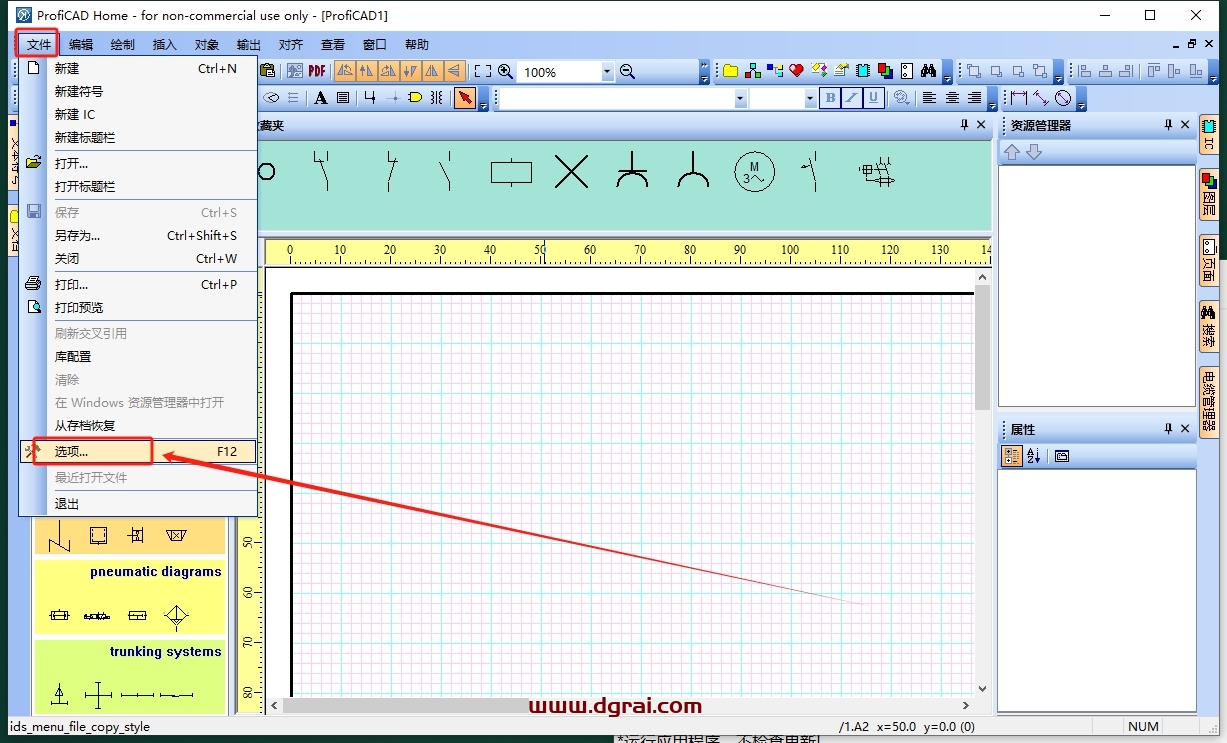Expand the alignment toolbar overflow chevron
This screenshot has width=1227, height=743.
click(991, 106)
